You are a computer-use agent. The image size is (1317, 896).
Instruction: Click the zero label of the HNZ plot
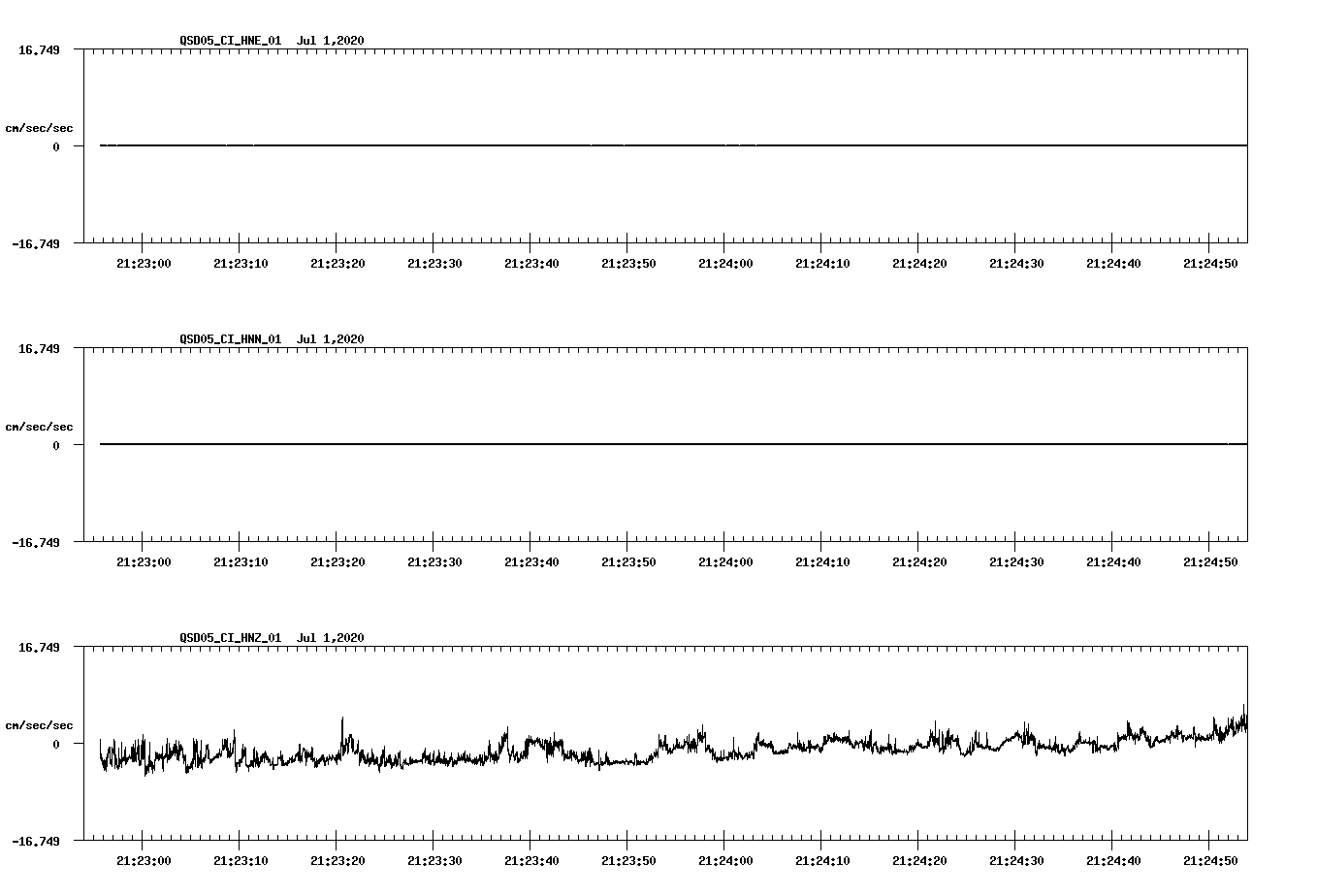56,745
